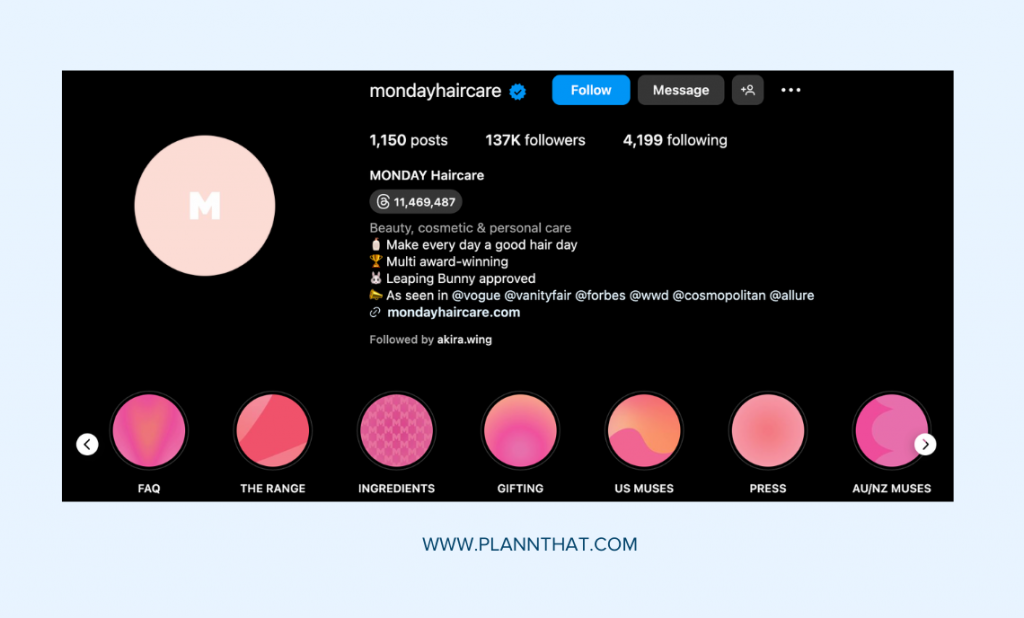Screen dimensions: 1024x618
Task: Visit the mondayhaircare.com website link
Action: coord(455,312)
